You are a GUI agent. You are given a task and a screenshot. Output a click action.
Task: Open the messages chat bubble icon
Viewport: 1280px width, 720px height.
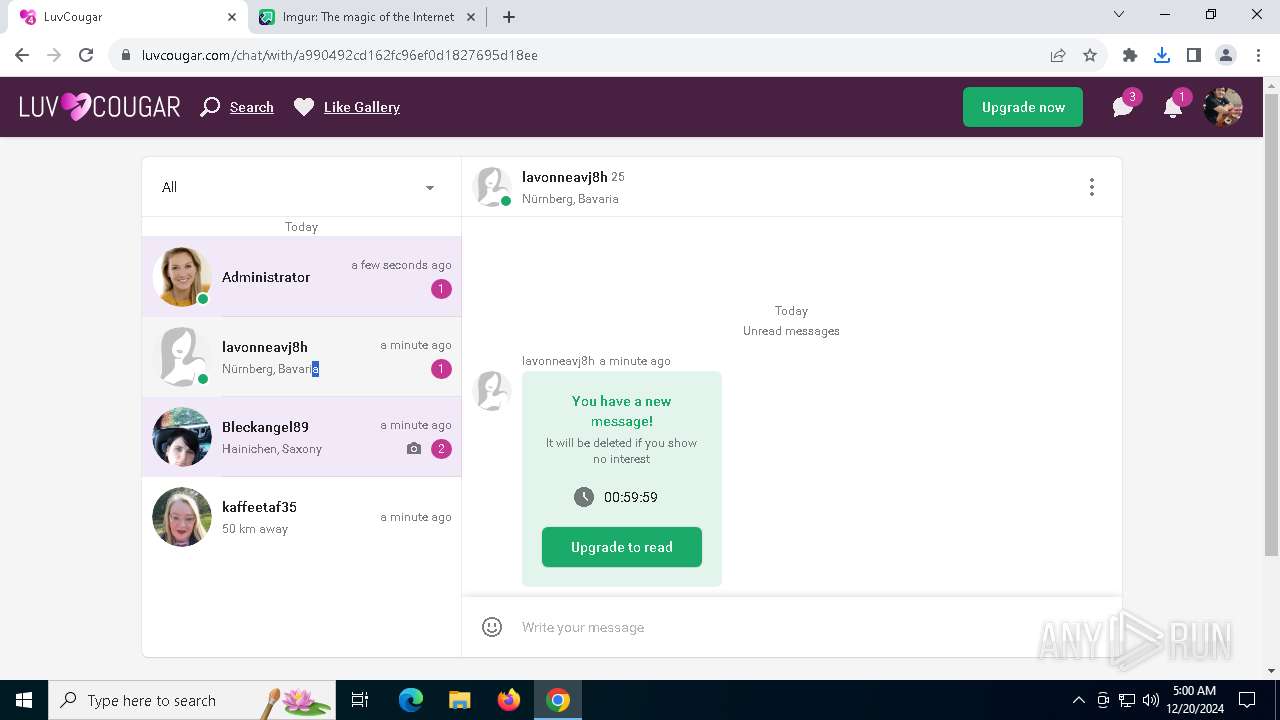tap(1123, 107)
